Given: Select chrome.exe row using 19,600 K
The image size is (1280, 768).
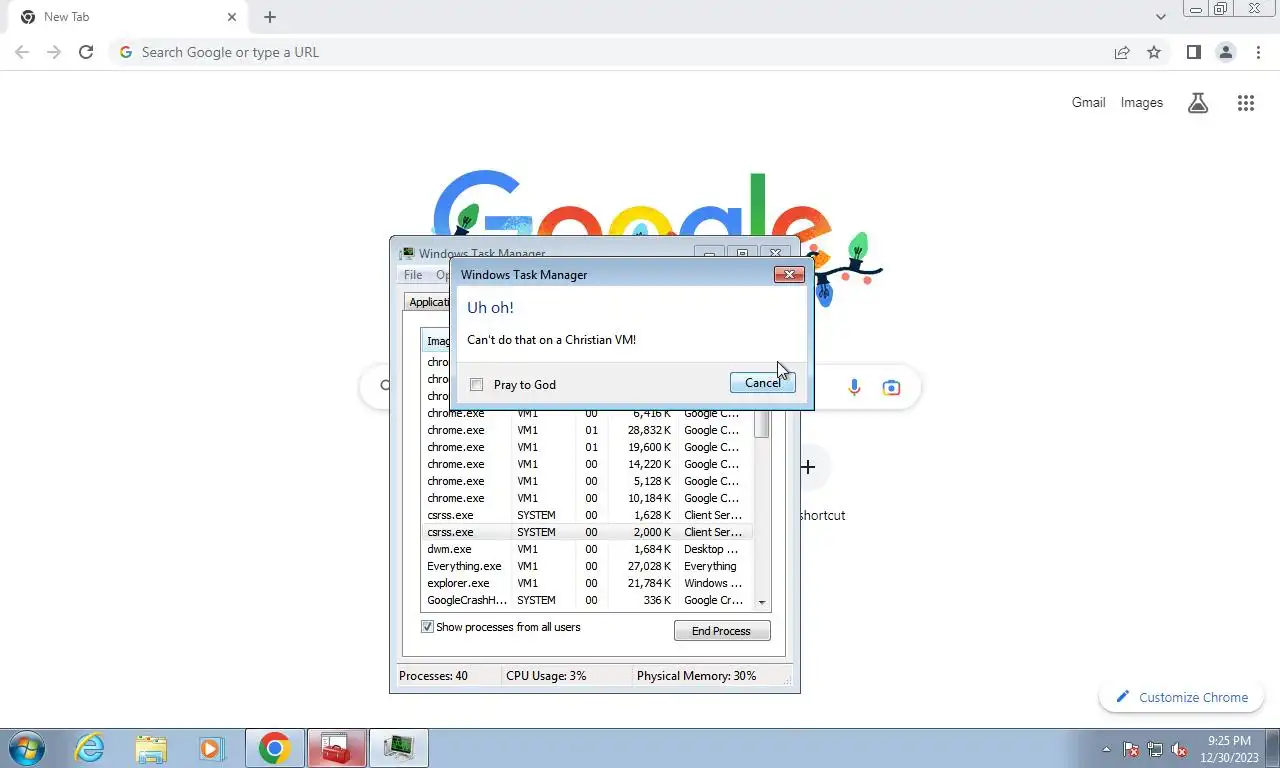Looking at the screenshot, I should tap(587, 447).
